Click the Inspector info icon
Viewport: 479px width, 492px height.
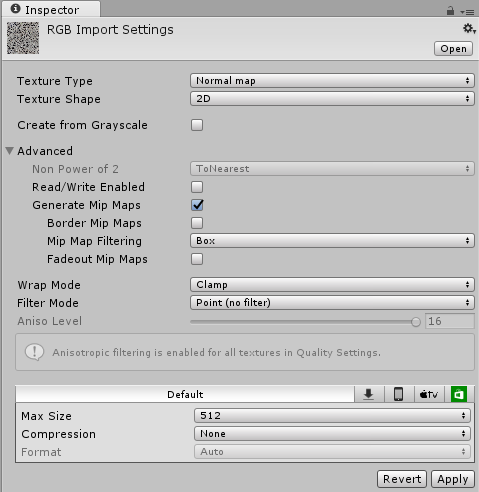[15, 9]
